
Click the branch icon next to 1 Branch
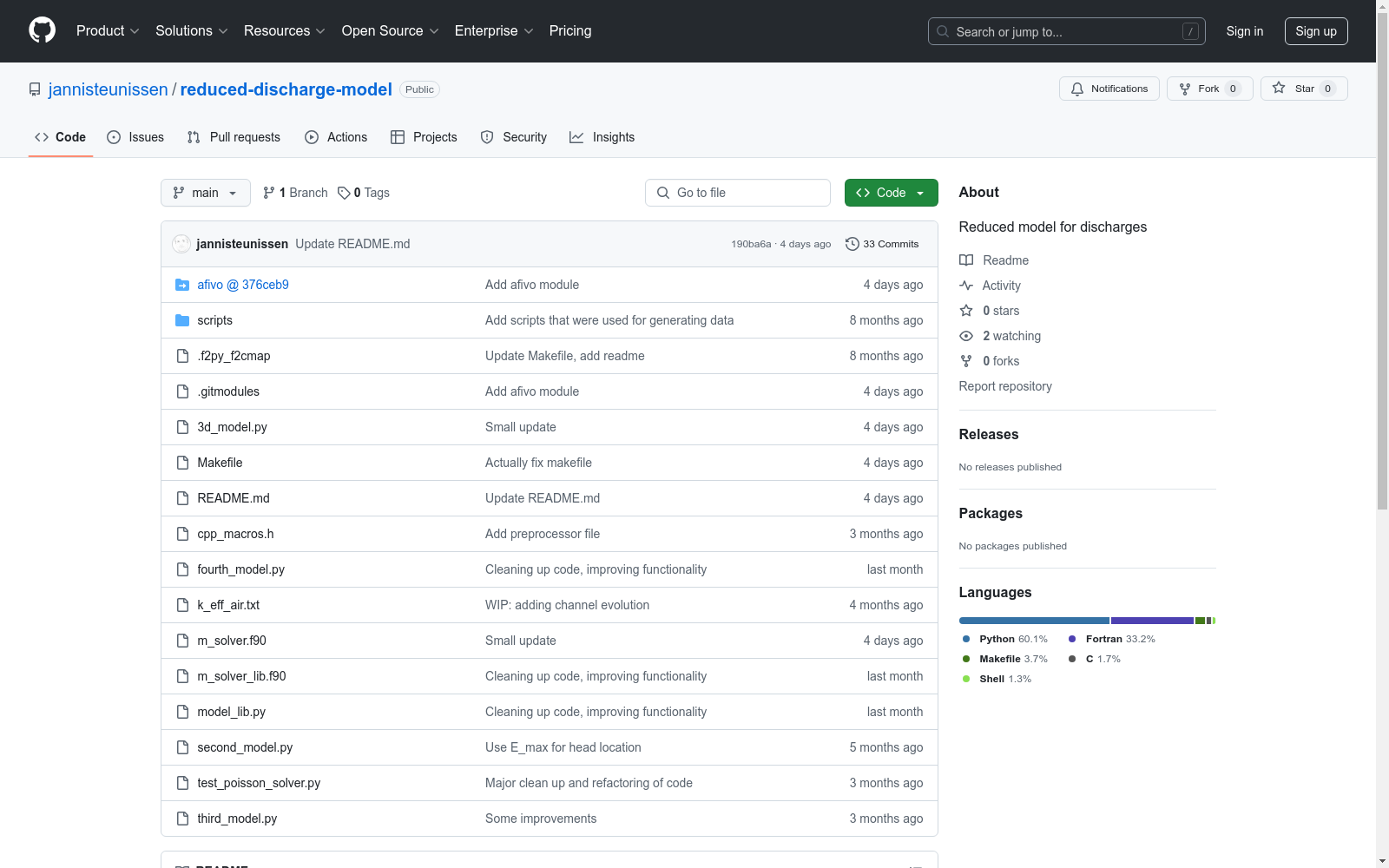[269, 193]
